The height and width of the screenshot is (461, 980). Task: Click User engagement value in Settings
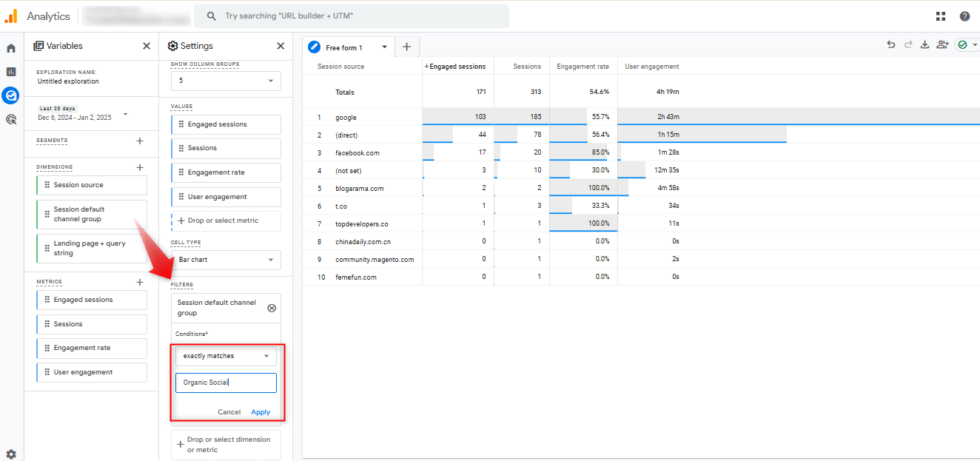click(226, 197)
